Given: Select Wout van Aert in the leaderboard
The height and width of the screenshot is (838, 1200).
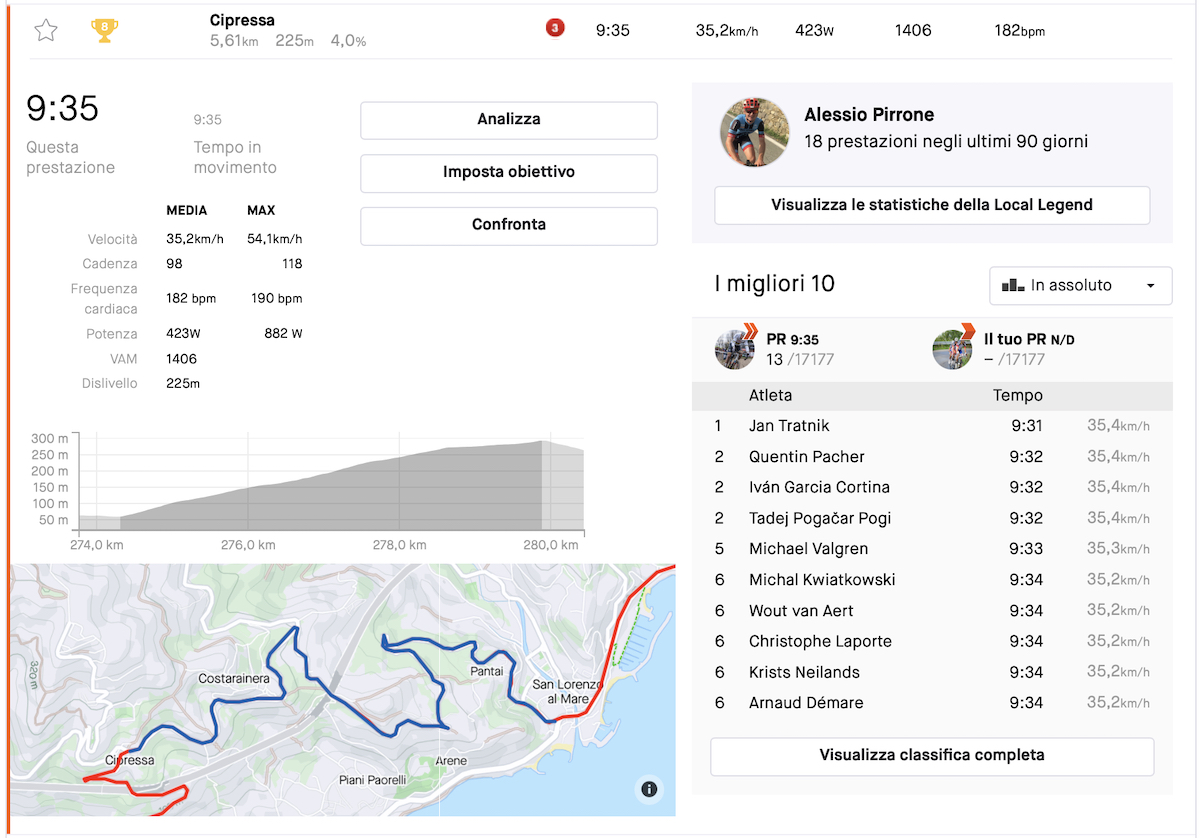Looking at the screenshot, I should point(801,610).
